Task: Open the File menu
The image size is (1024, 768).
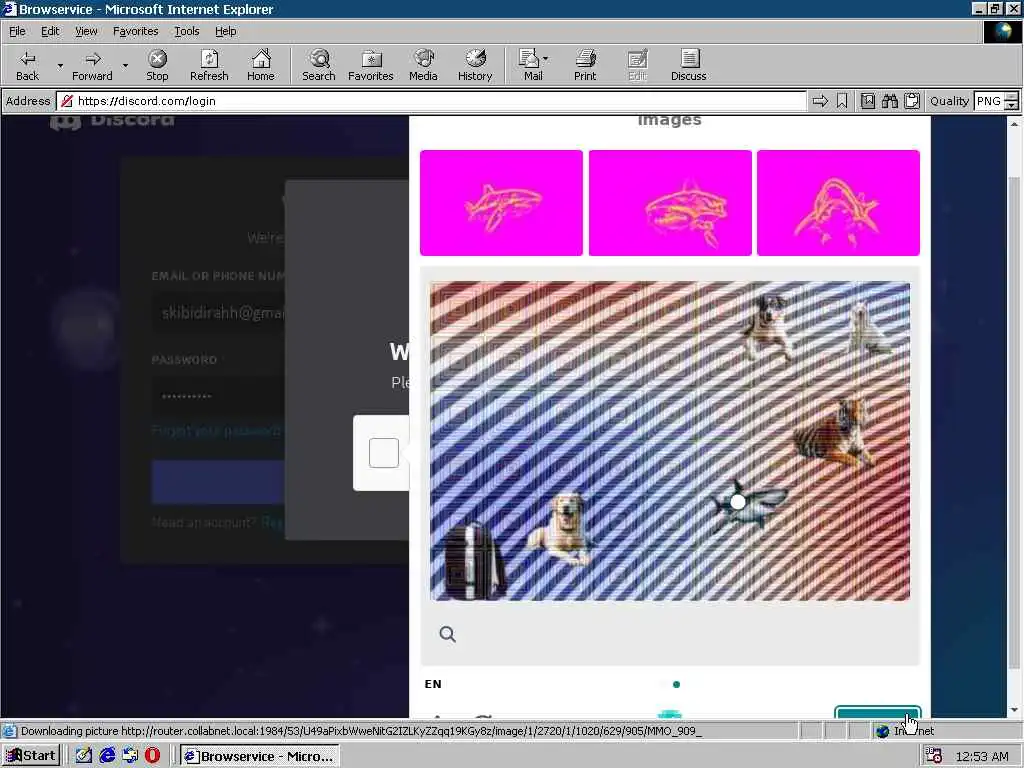Action: click(17, 31)
